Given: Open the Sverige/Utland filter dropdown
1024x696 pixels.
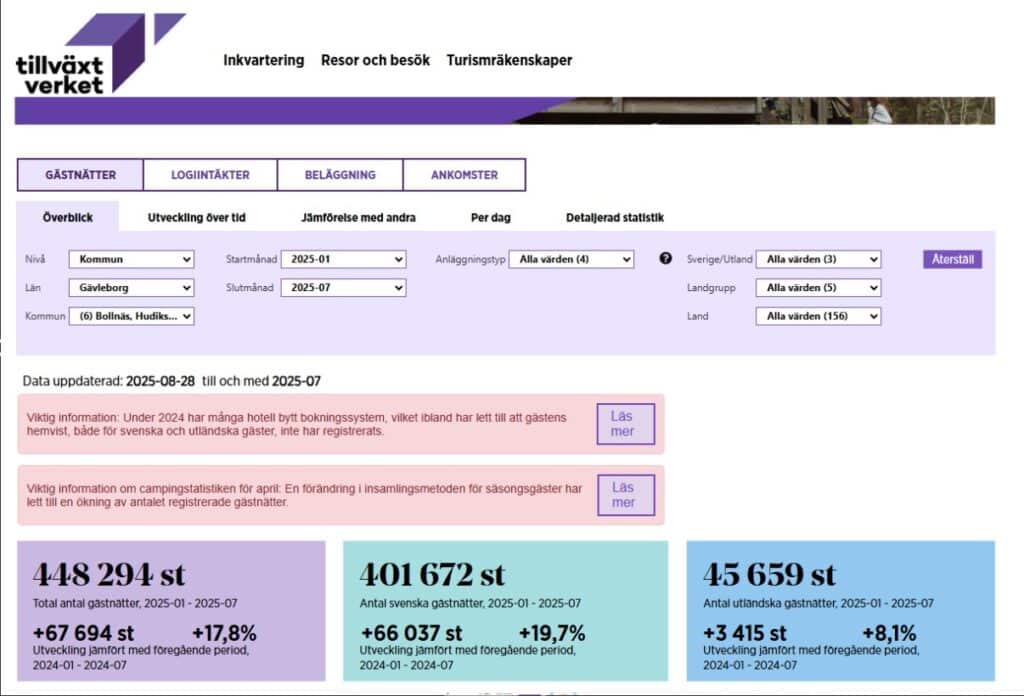Looking at the screenshot, I should [818, 259].
